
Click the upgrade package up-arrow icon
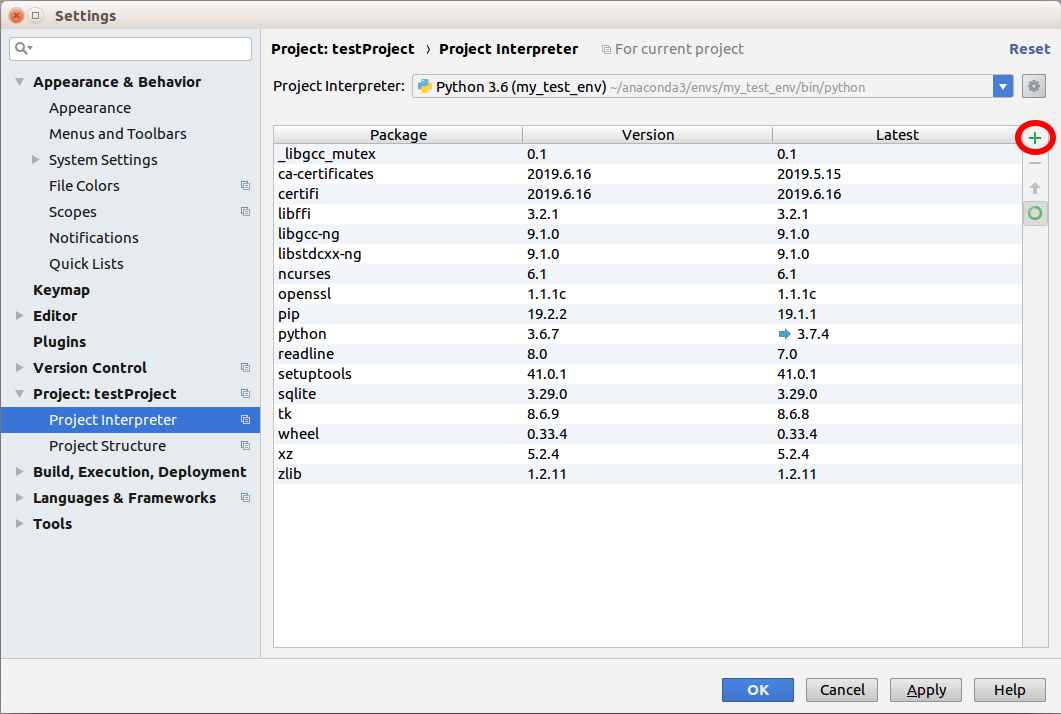click(1035, 188)
